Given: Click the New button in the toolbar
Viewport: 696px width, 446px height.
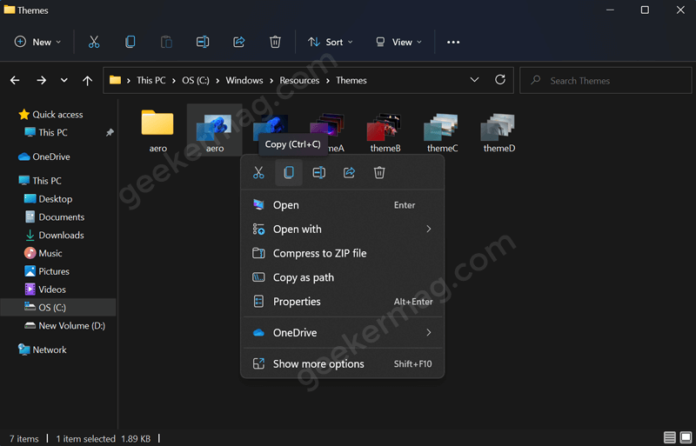Looking at the screenshot, I should point(38,42).
